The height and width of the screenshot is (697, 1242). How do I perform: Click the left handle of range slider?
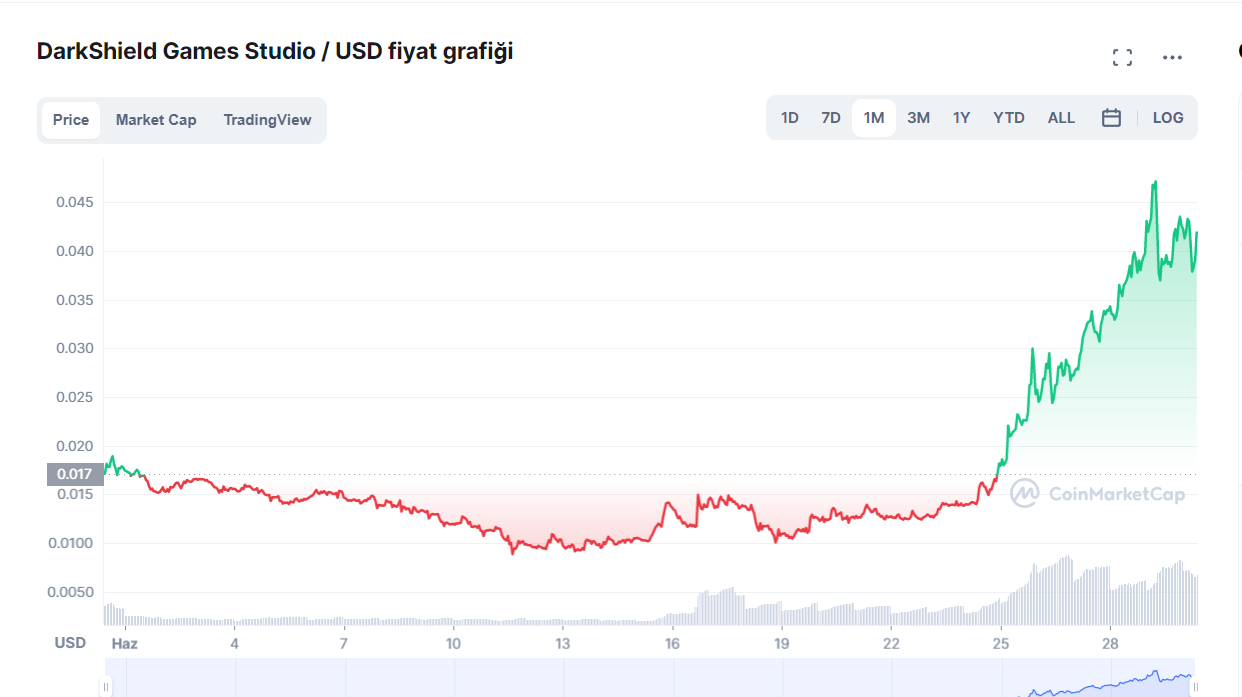coord(106,686)
